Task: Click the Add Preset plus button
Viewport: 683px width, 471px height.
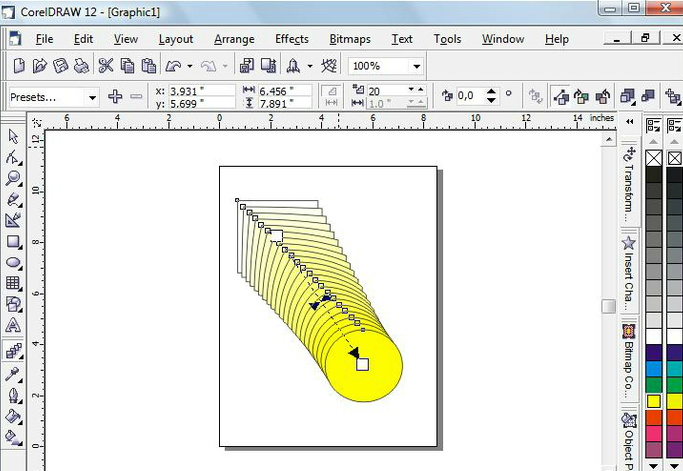Action: tap(115, 96)
